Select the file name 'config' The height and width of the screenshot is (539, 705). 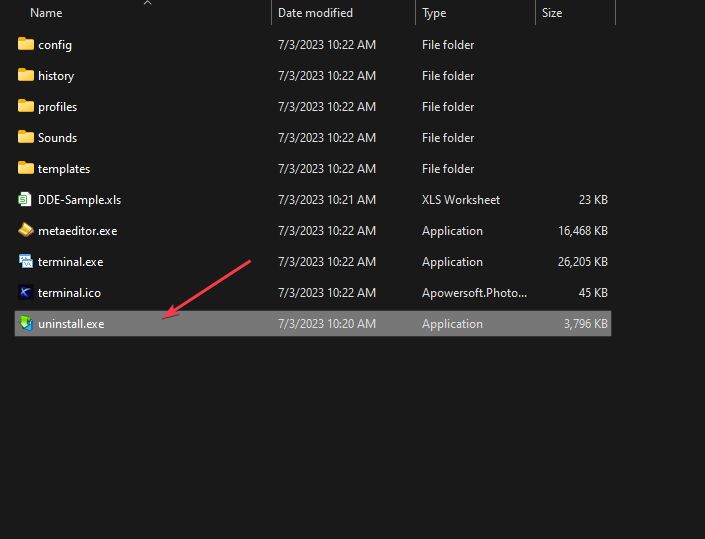coord(55,45)
